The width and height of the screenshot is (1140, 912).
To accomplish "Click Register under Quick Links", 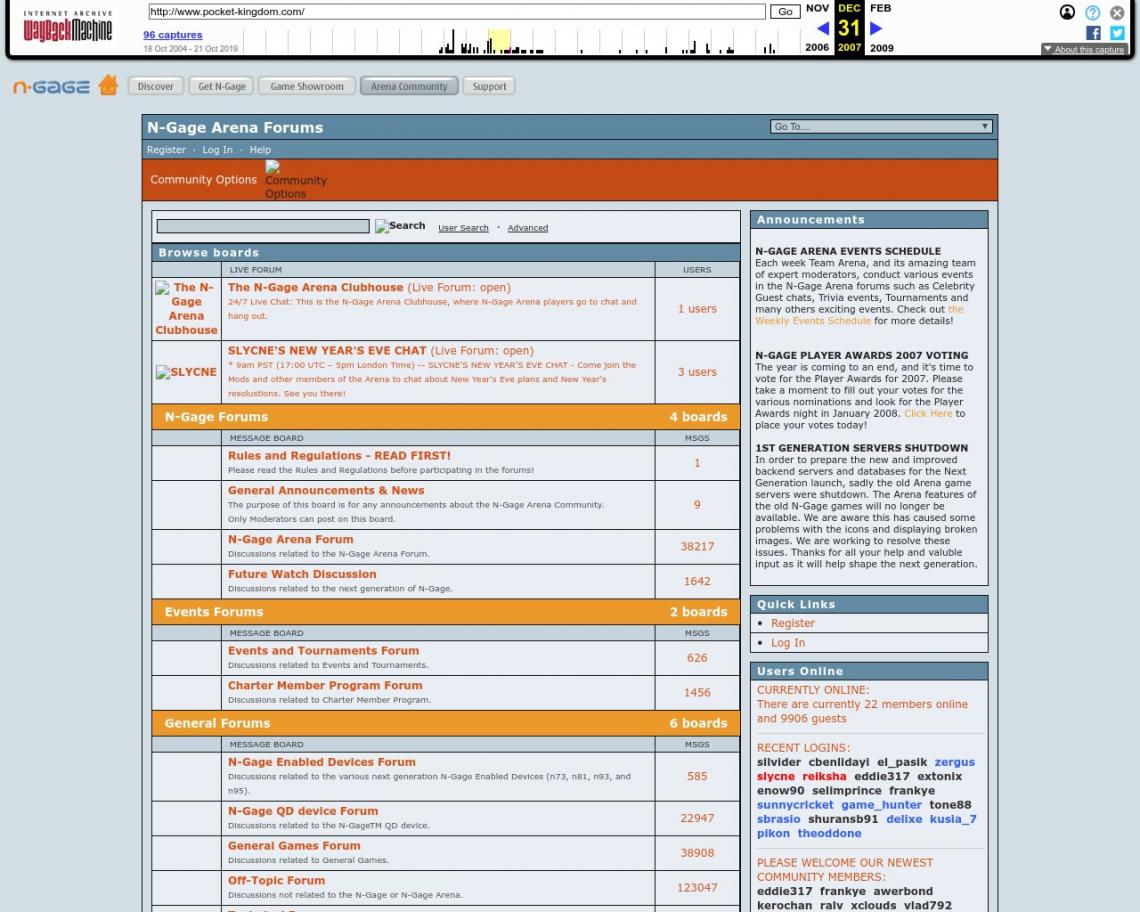I will pyautogui.click(x=793, y=623).
